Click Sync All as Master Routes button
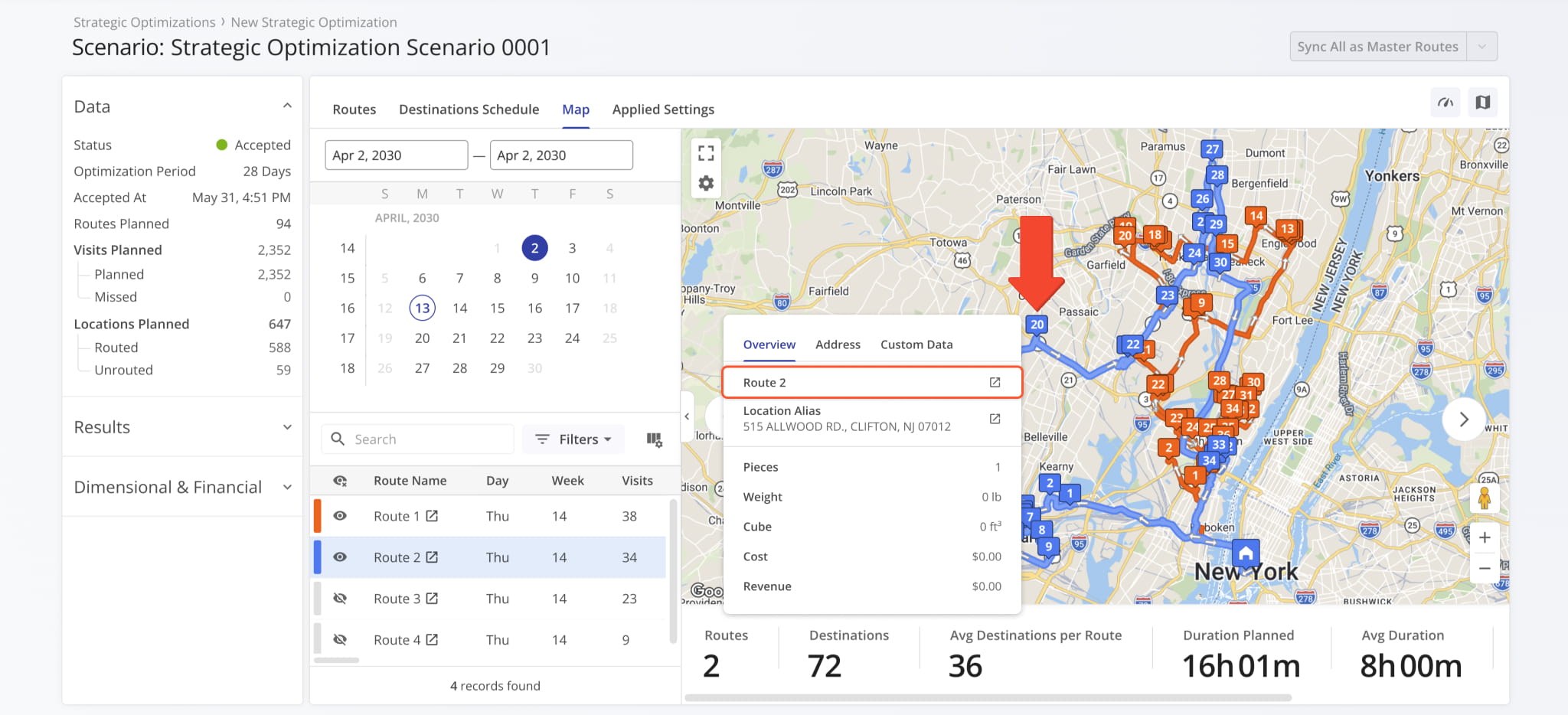Image resolution: width=1568 pixels, height=715 pixels. click(1377, 47)
